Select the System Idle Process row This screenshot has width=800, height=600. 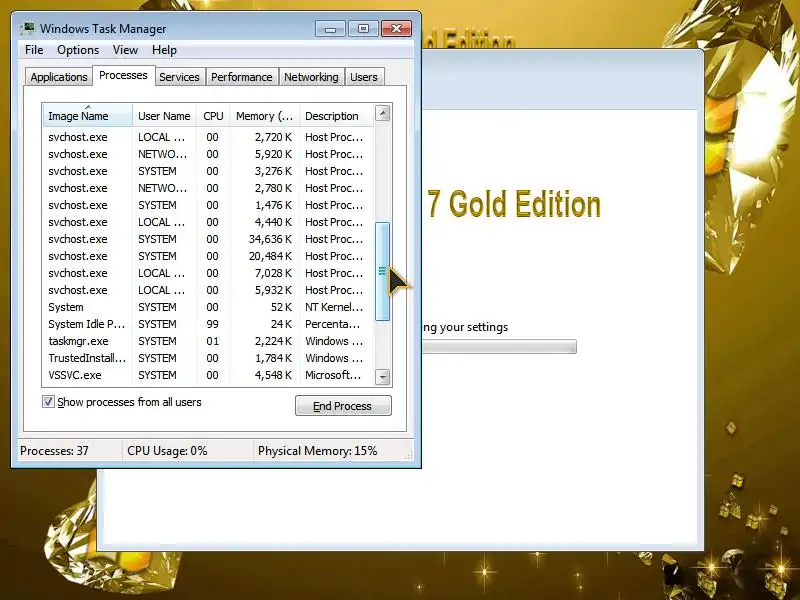click(x=209, y=324)
